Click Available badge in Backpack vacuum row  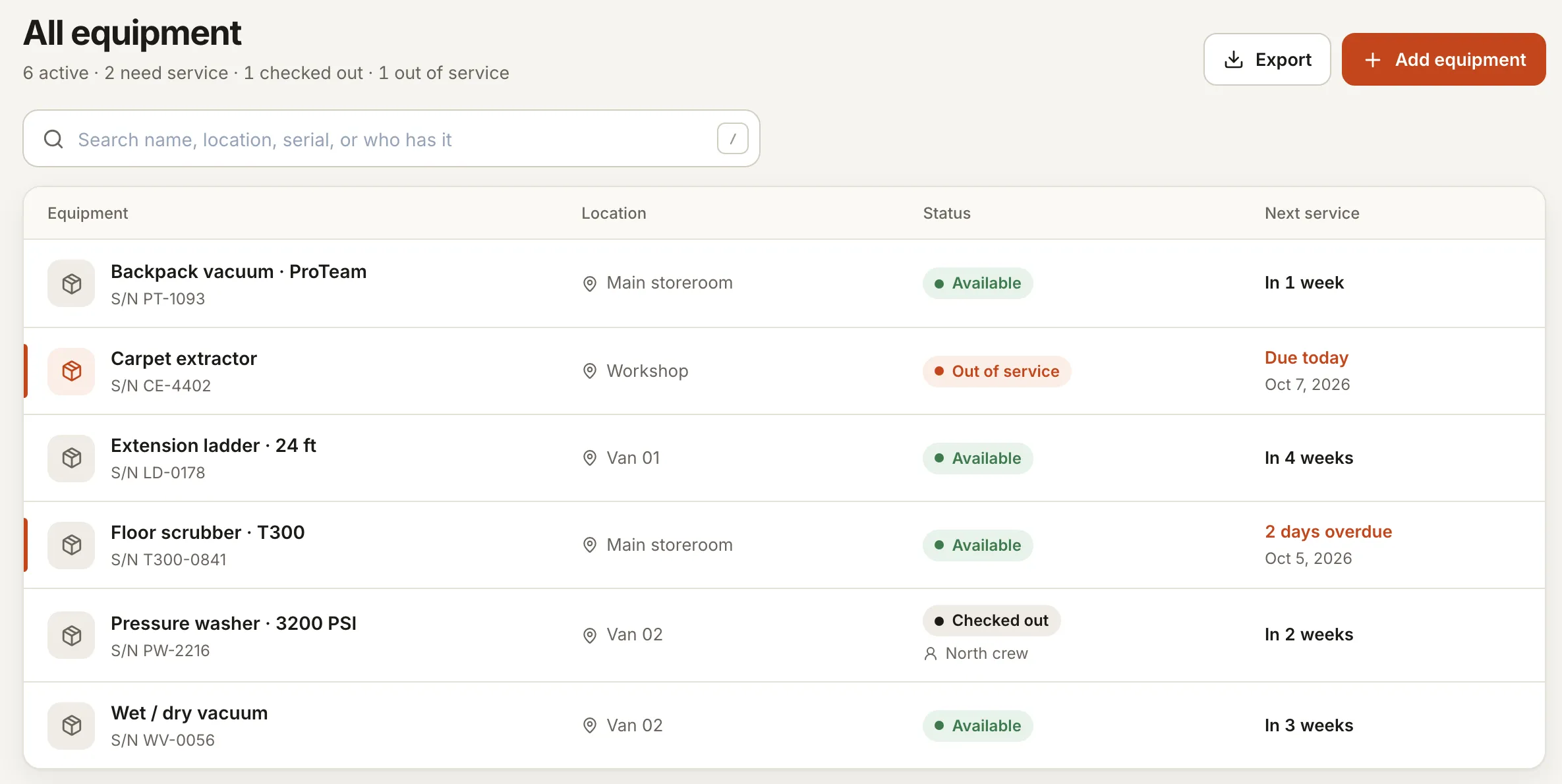click(977, 283)
